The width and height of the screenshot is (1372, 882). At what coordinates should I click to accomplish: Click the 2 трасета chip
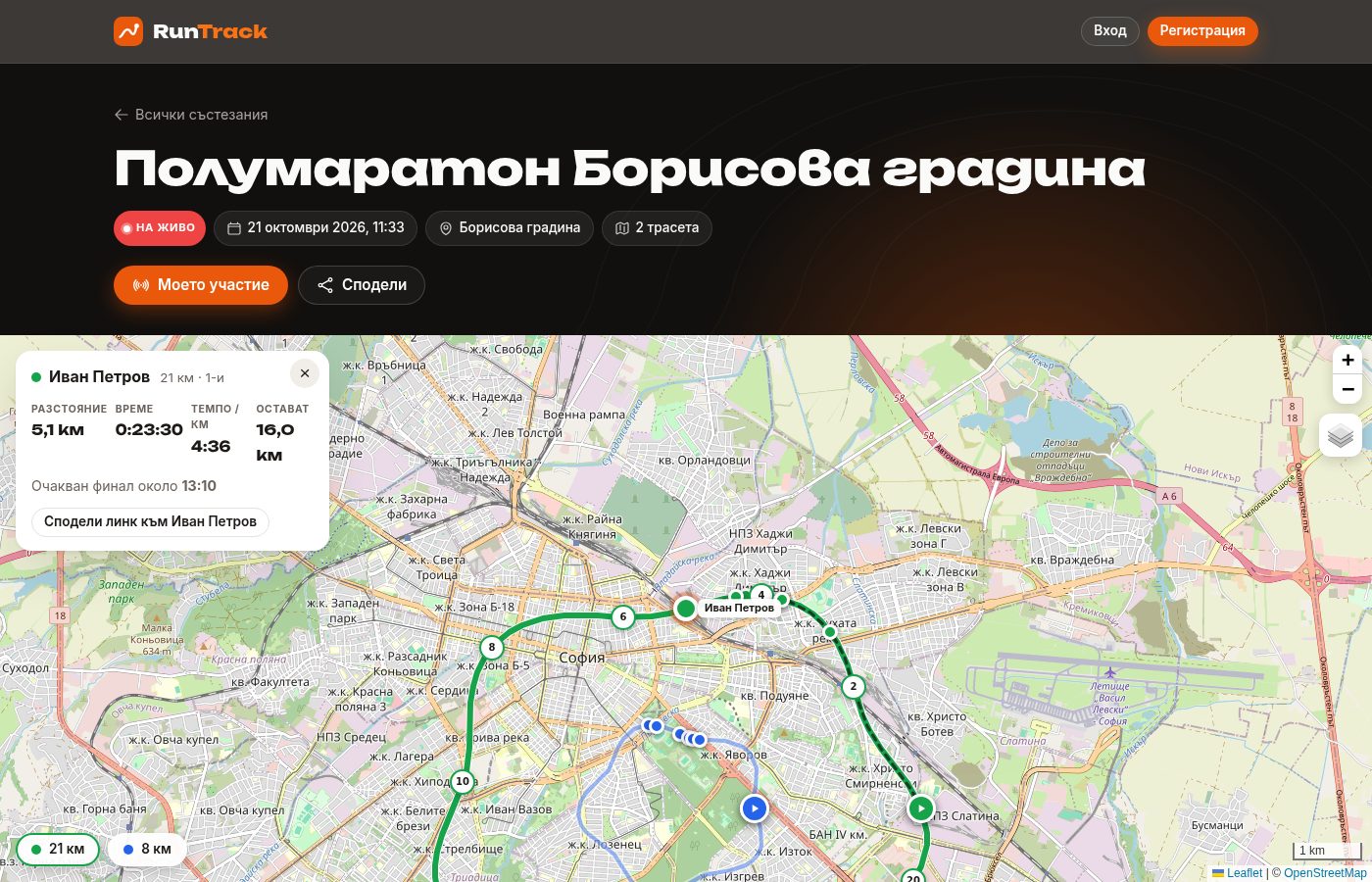click(657, 228)
